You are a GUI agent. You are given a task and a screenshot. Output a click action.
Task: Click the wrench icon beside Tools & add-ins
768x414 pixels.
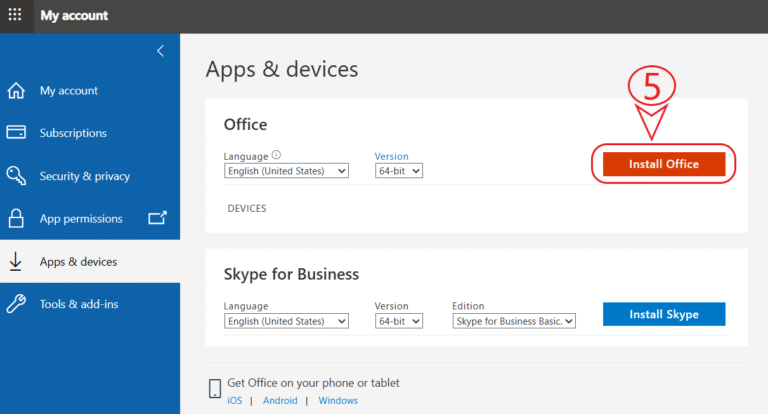tap(16, 304)
